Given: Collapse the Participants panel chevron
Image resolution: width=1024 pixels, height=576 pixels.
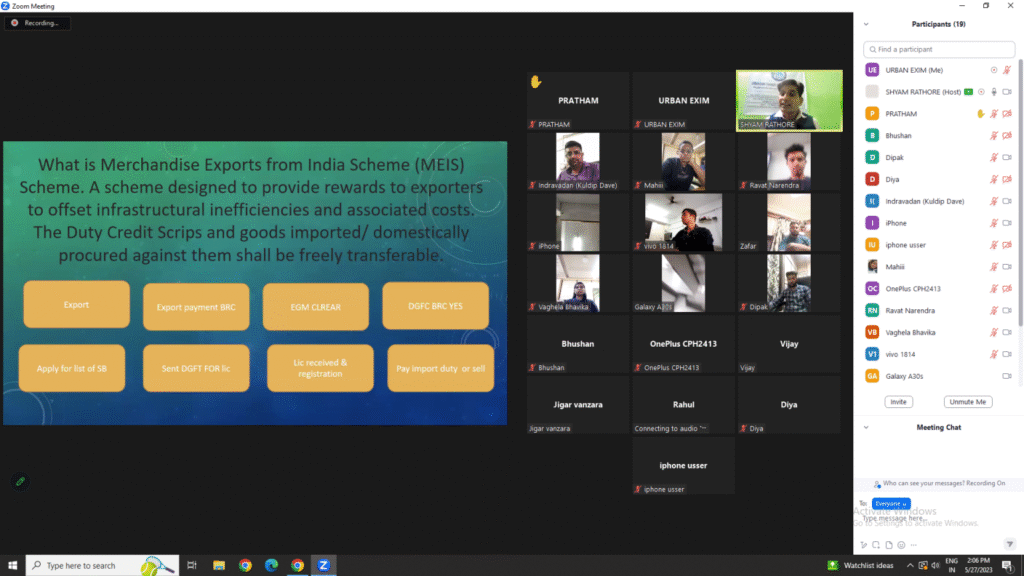Looking at the screenshot, I should 866,24.
